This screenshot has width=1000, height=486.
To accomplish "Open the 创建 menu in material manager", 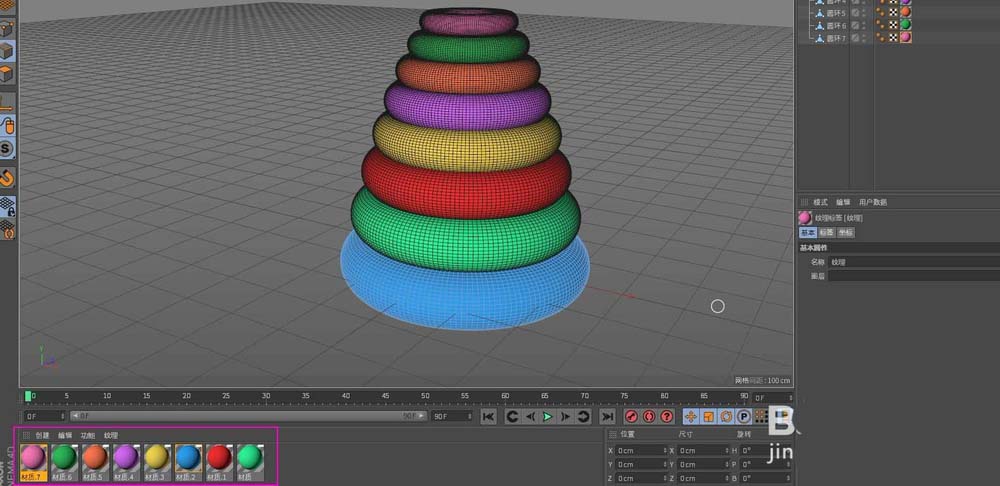I will 42,436.
